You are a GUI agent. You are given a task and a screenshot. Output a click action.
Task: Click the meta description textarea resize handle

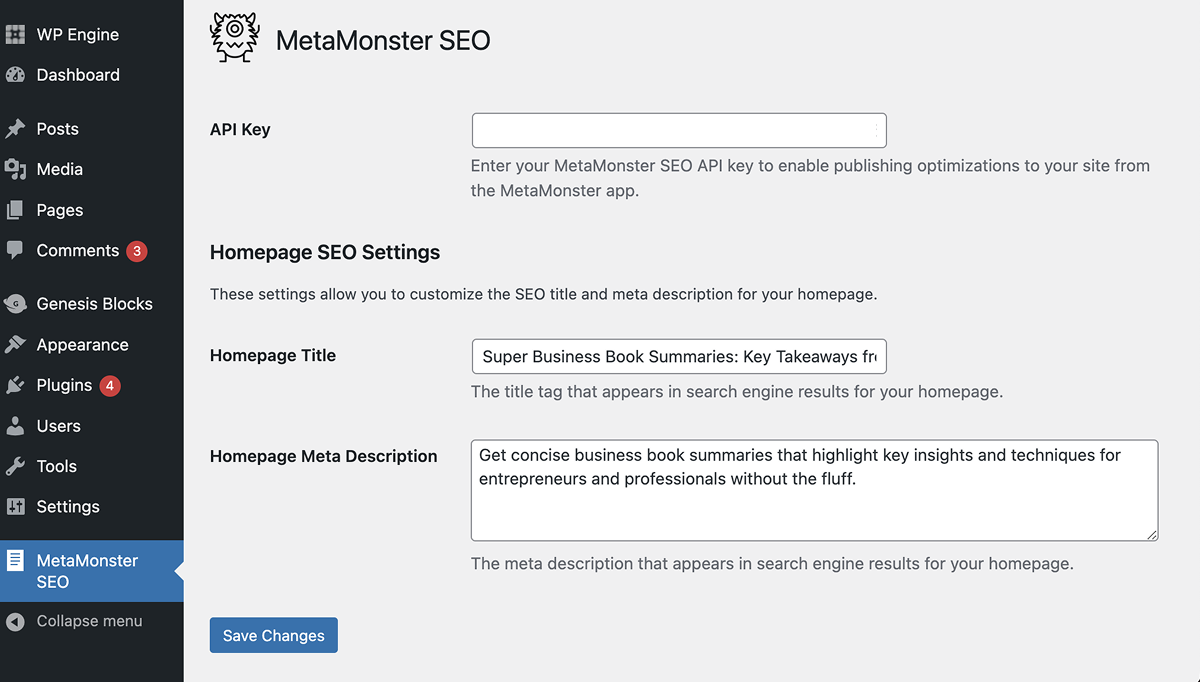pyautogui.click(x=1152, y=535)
